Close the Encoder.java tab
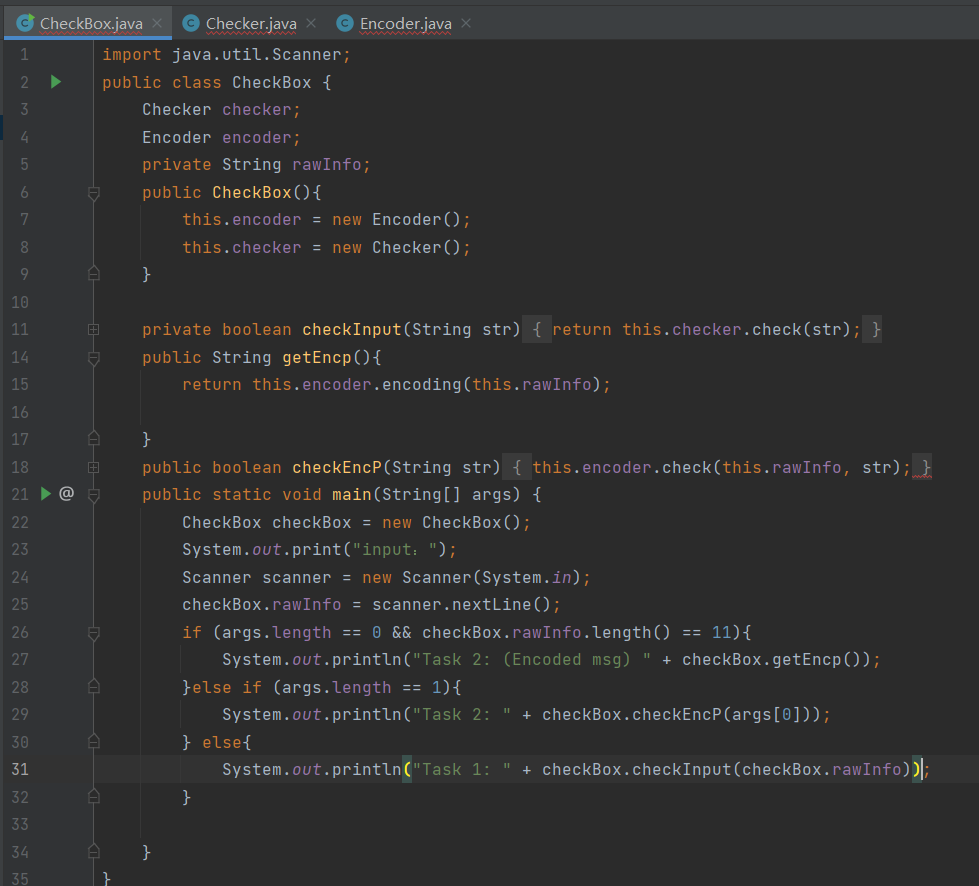Image resolution: width=979 pixels, height=886 pixels. tap(466, 22)
